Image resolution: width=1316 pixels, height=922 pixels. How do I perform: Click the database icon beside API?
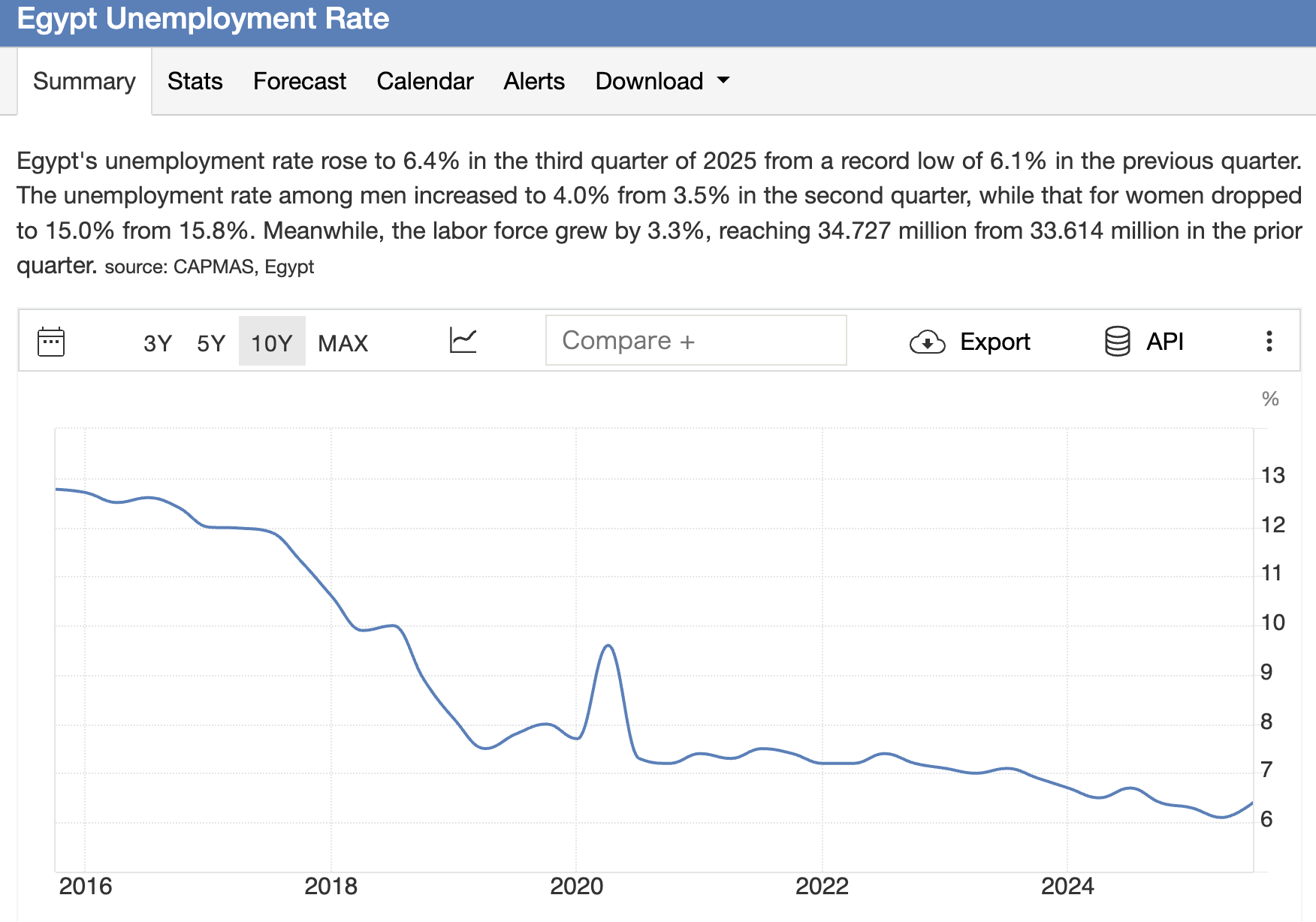(x=1117, y=342)
